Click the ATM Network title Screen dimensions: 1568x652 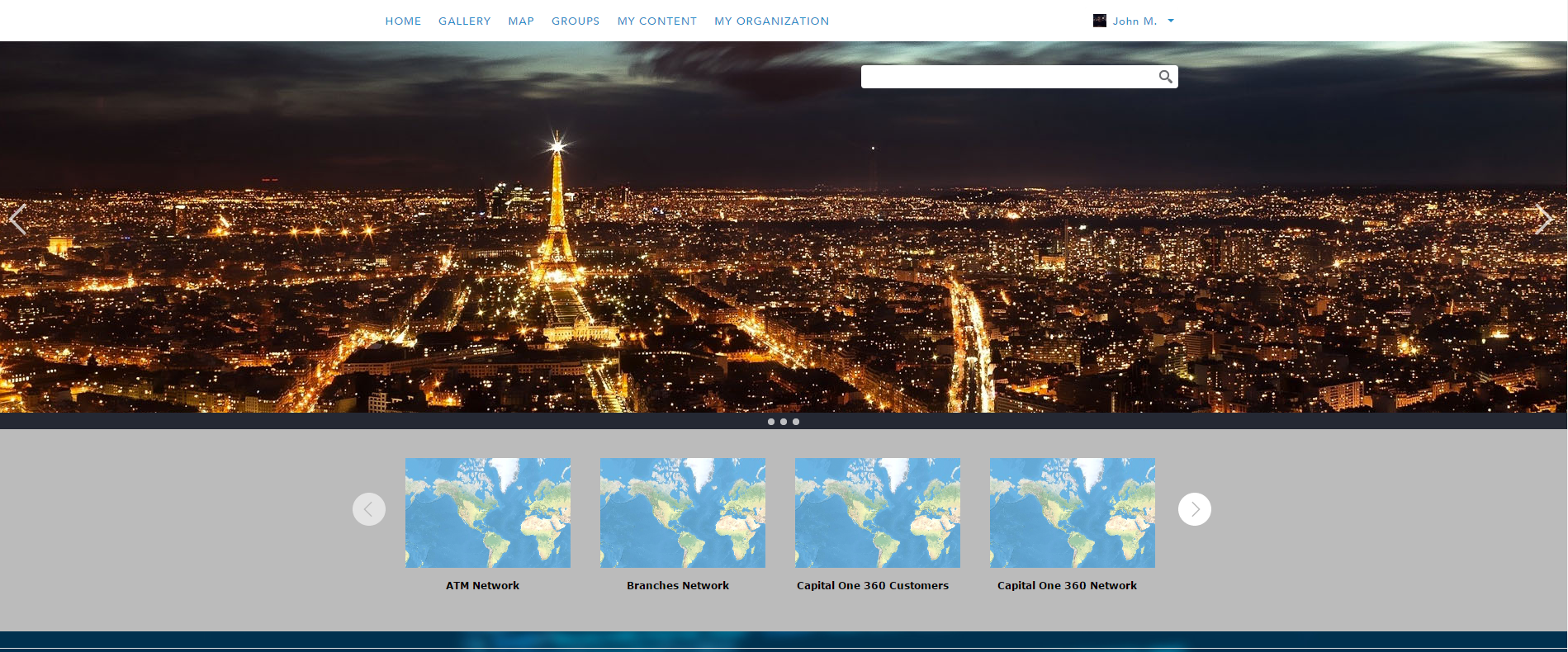[483, 586]
